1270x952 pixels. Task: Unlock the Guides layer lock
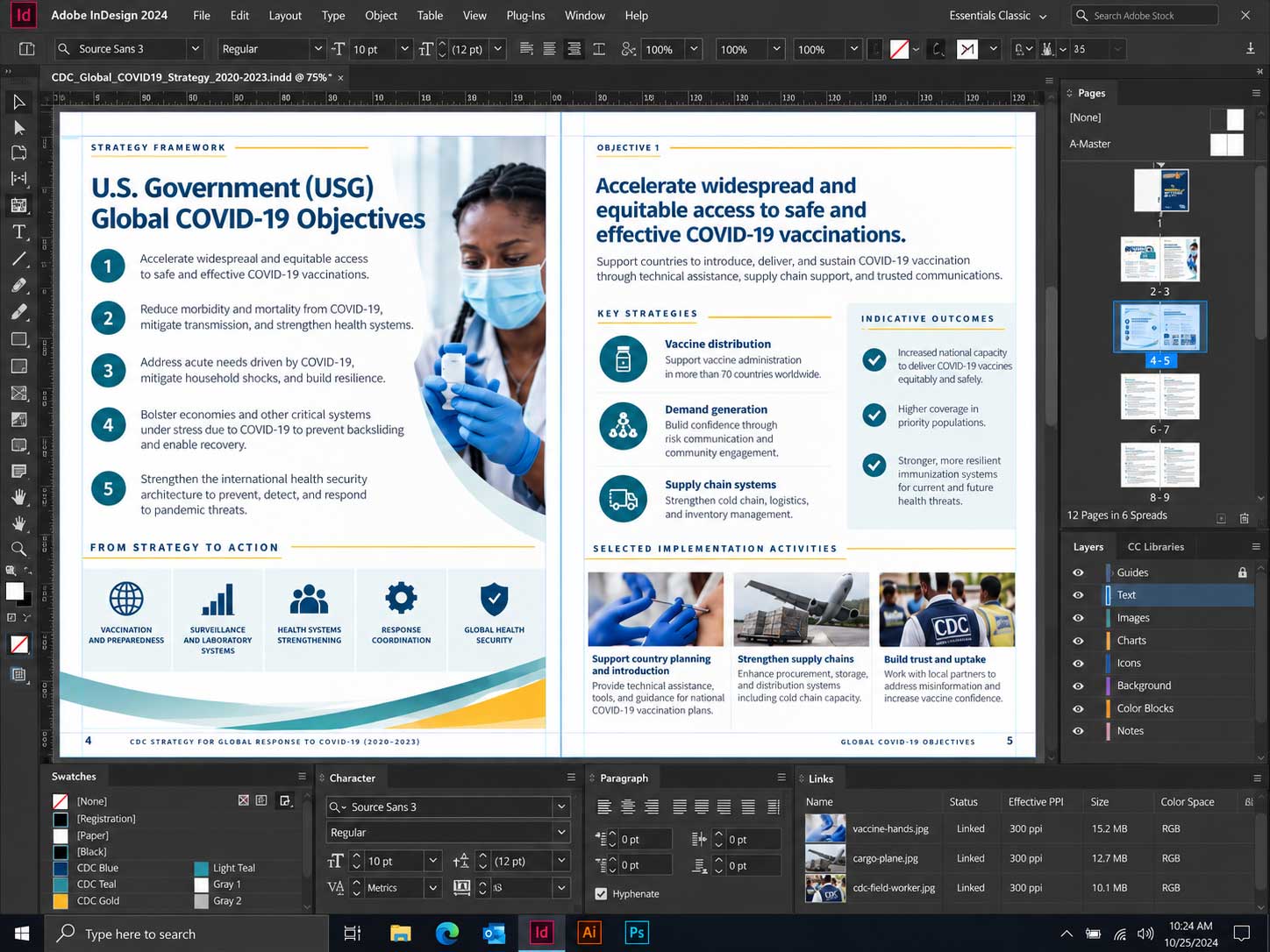coord(1242,572)
